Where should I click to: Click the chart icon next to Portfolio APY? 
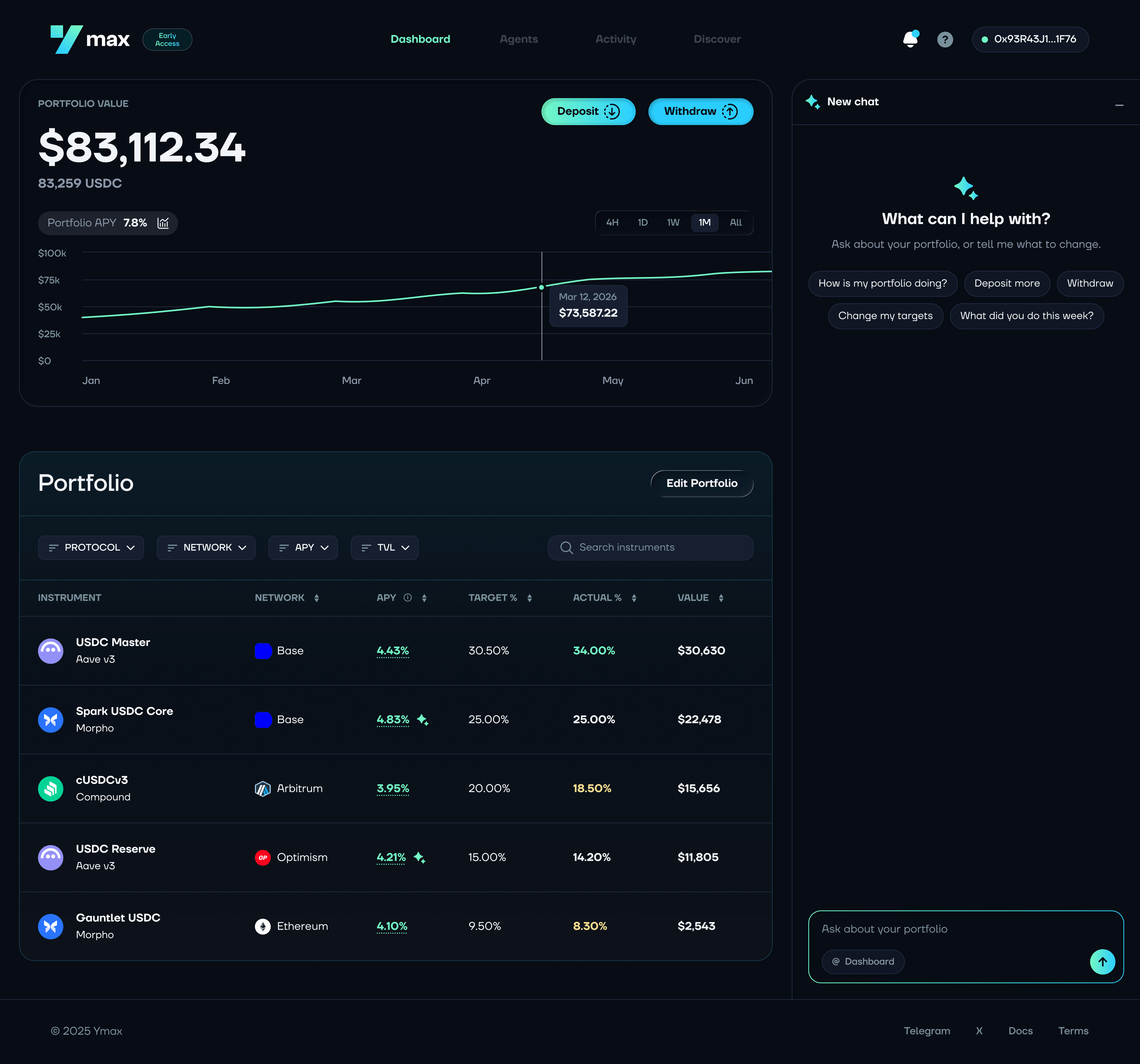pyautogui.click(x=164, y=223)
